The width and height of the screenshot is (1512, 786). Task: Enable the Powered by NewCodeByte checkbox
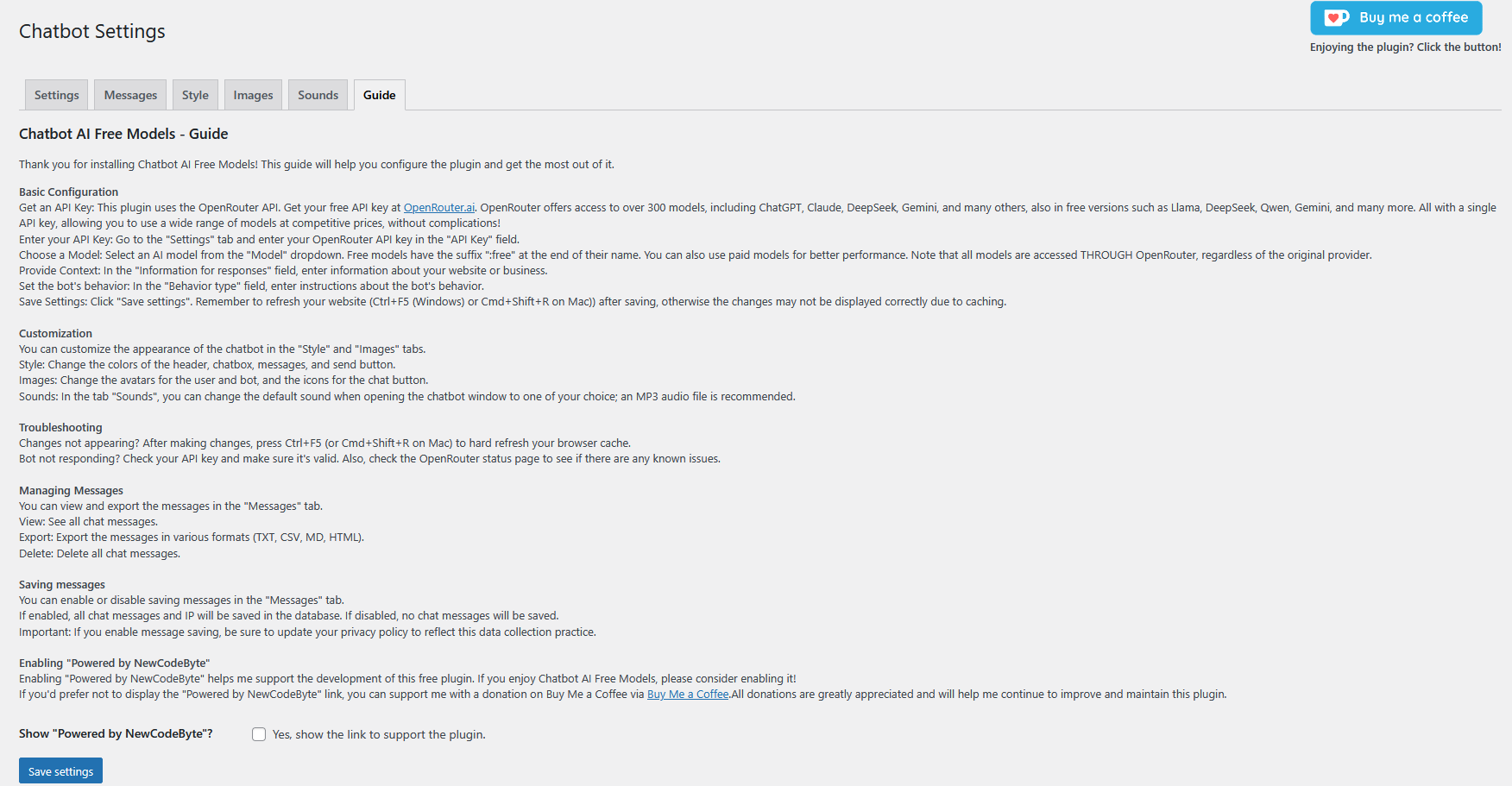click(x=259, y=734)
